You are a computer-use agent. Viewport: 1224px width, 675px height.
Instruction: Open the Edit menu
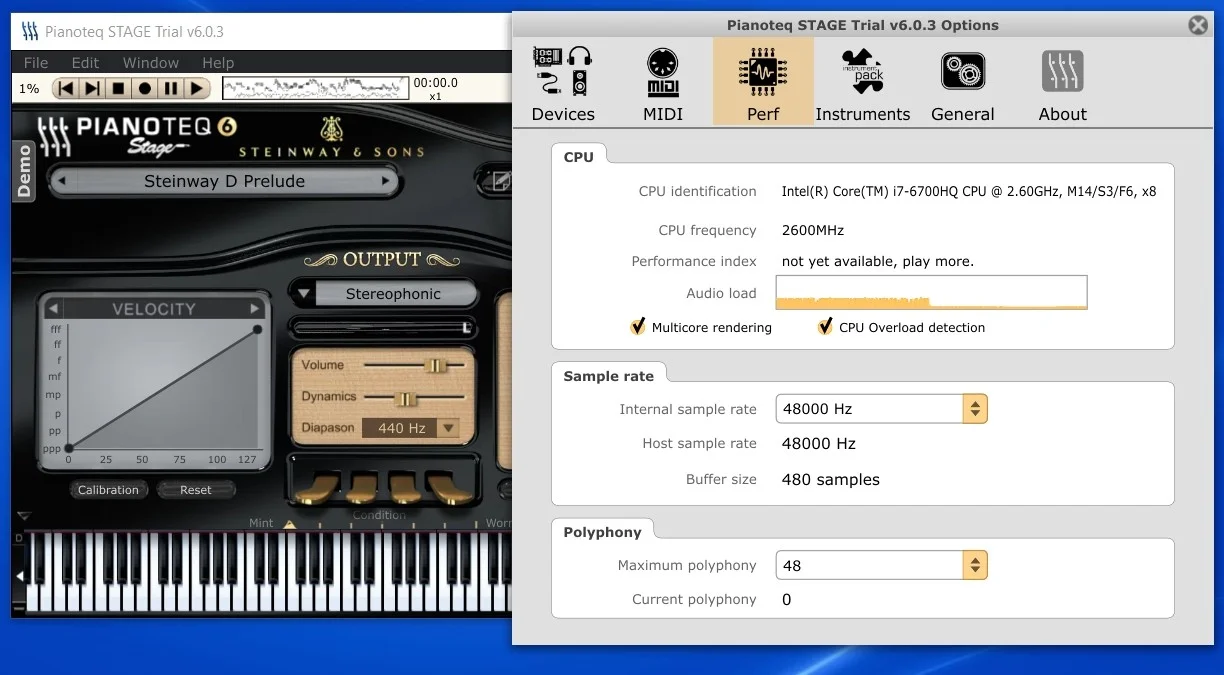85,62
